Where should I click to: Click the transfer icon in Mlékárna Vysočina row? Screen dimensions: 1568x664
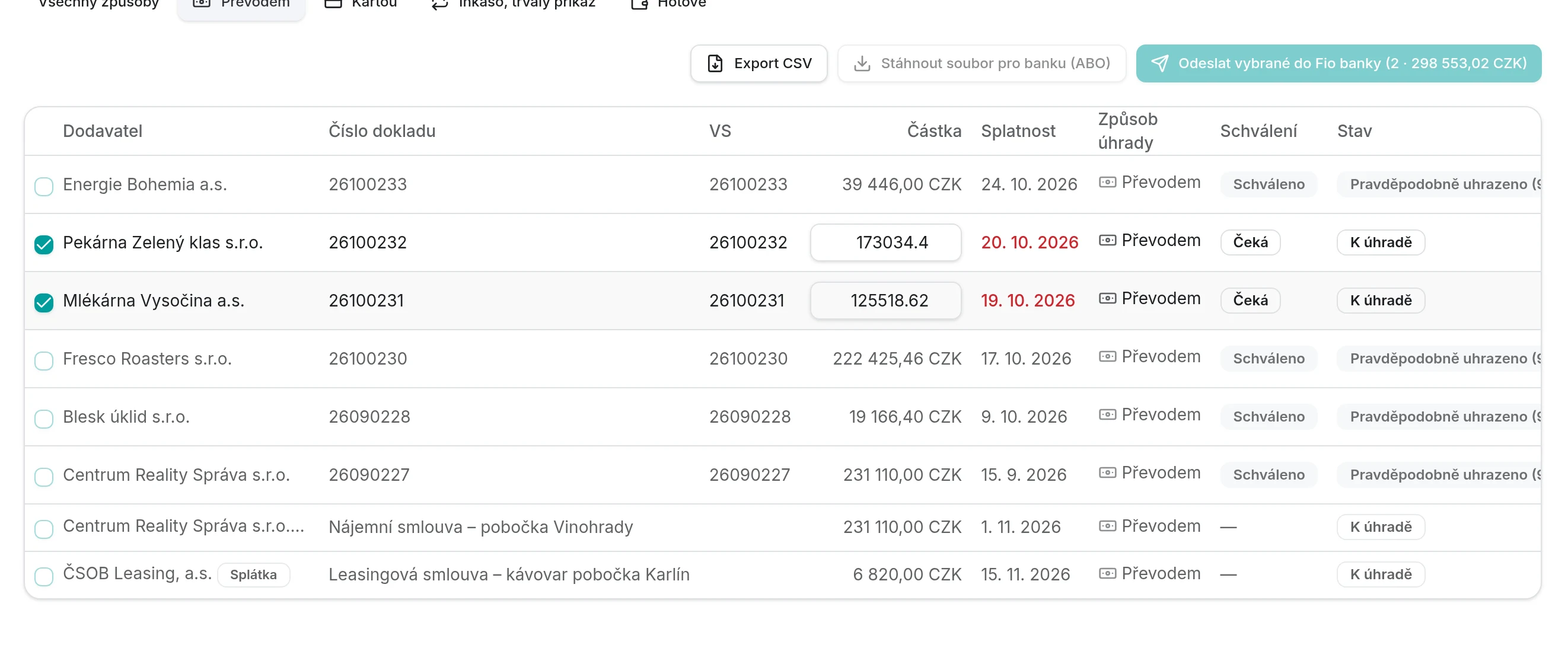pyautogui.click(x=1107, y=299)
